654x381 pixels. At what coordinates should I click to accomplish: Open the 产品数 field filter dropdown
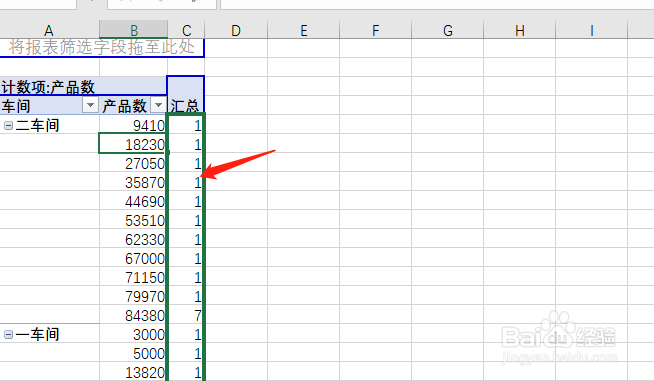click(x=158, y=105)
